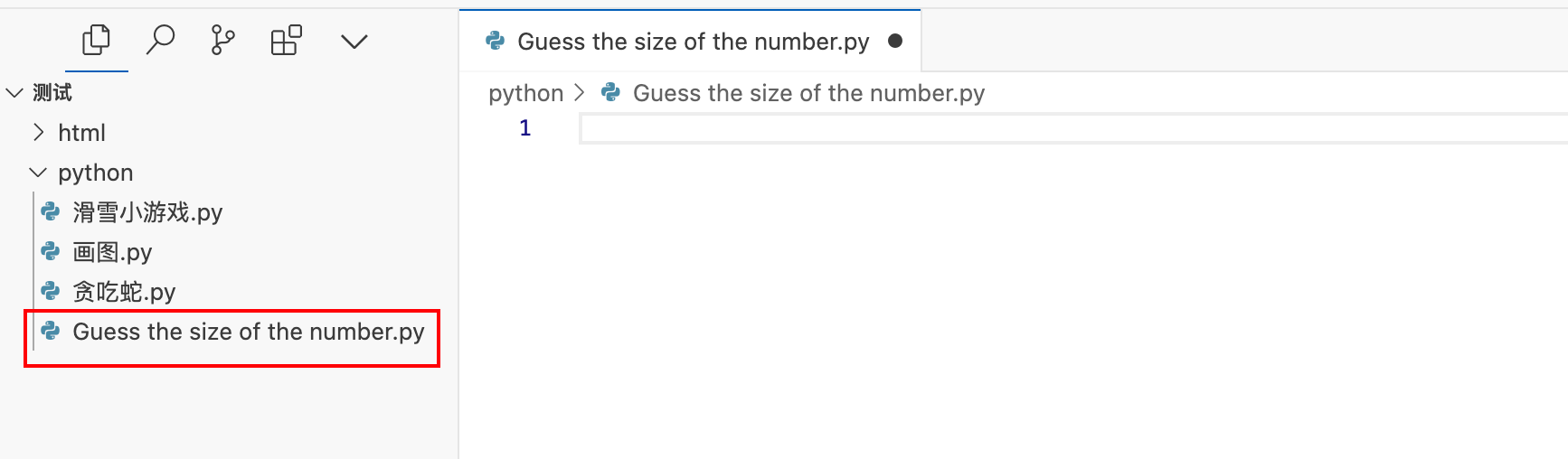Show additional views via the down chevron
This screenshot has height=459, width=1568.
click(x=354, y=42)
